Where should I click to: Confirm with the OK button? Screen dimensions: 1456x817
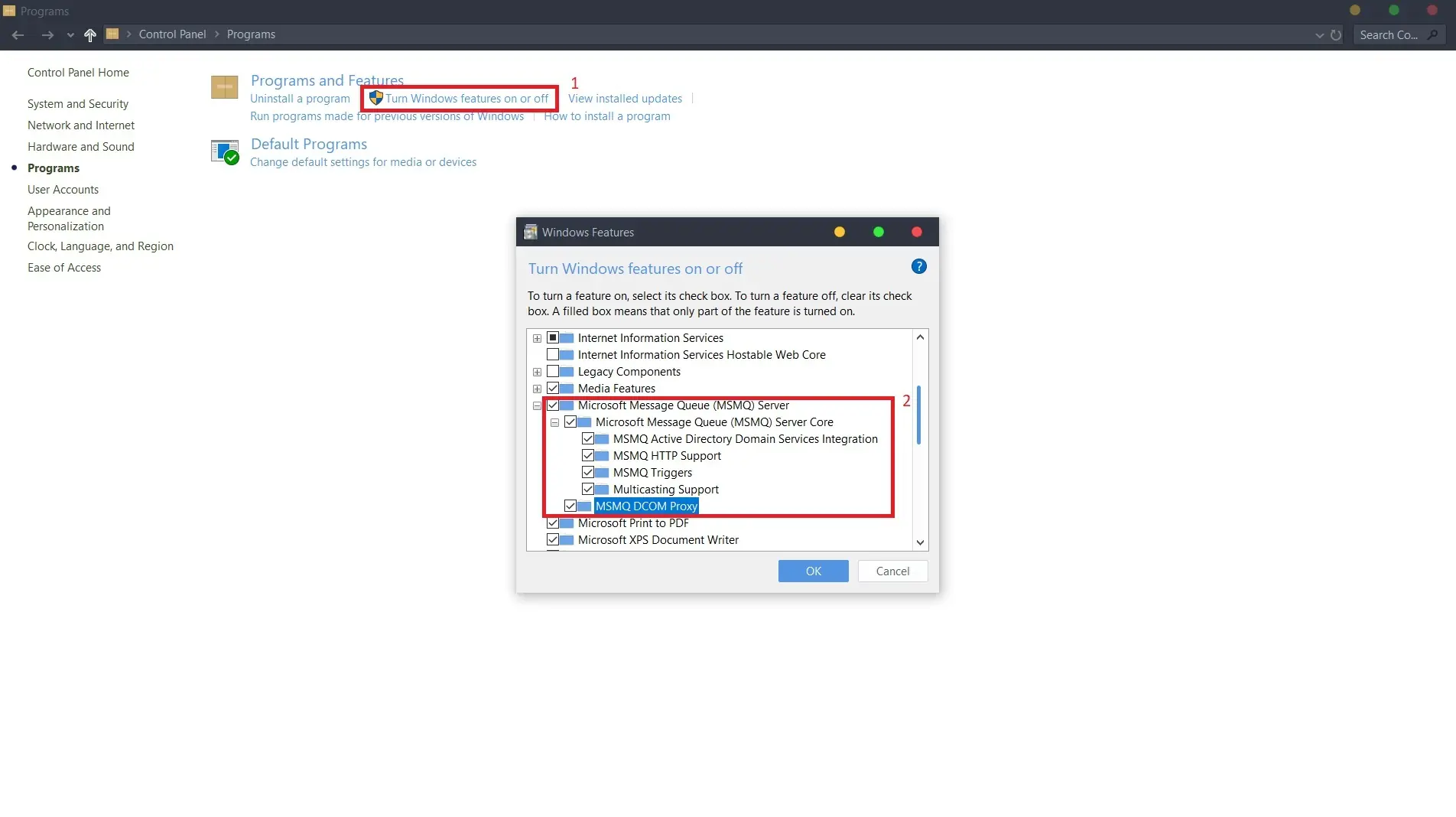coord(813,571)
